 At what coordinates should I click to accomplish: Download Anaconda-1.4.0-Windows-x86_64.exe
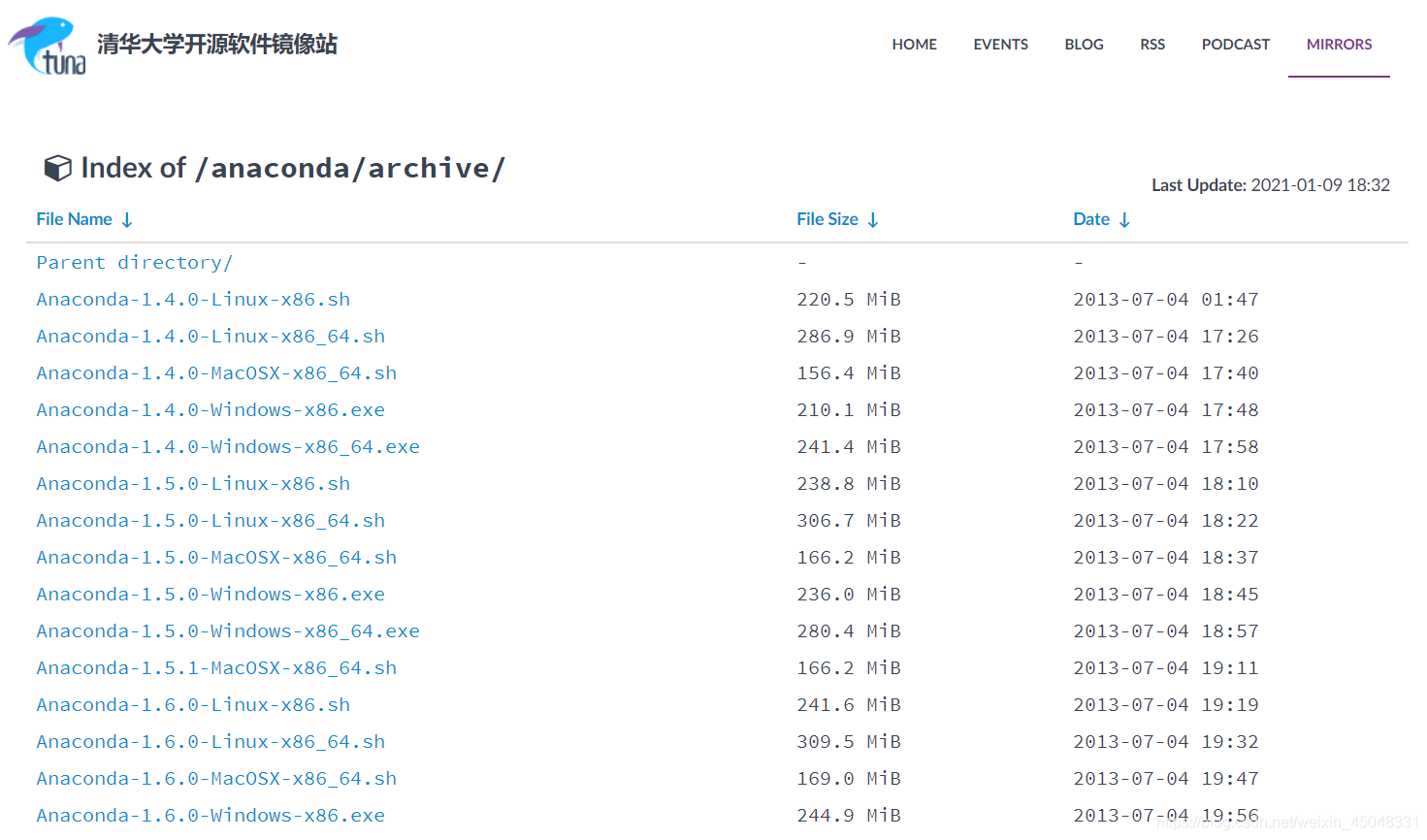(x=228, y=447)
